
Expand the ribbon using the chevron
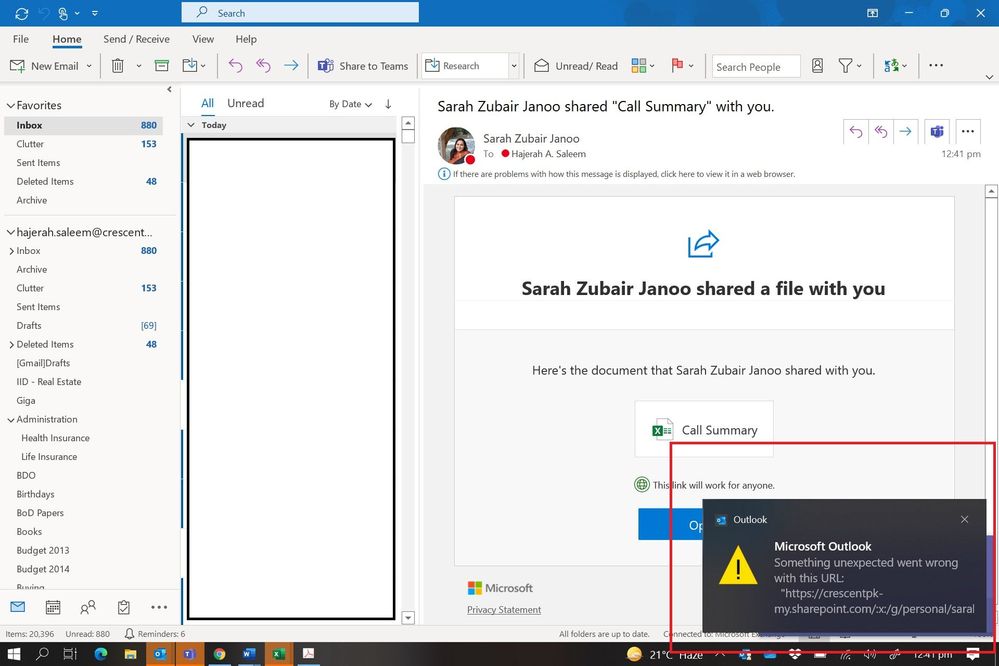(989, 77)
